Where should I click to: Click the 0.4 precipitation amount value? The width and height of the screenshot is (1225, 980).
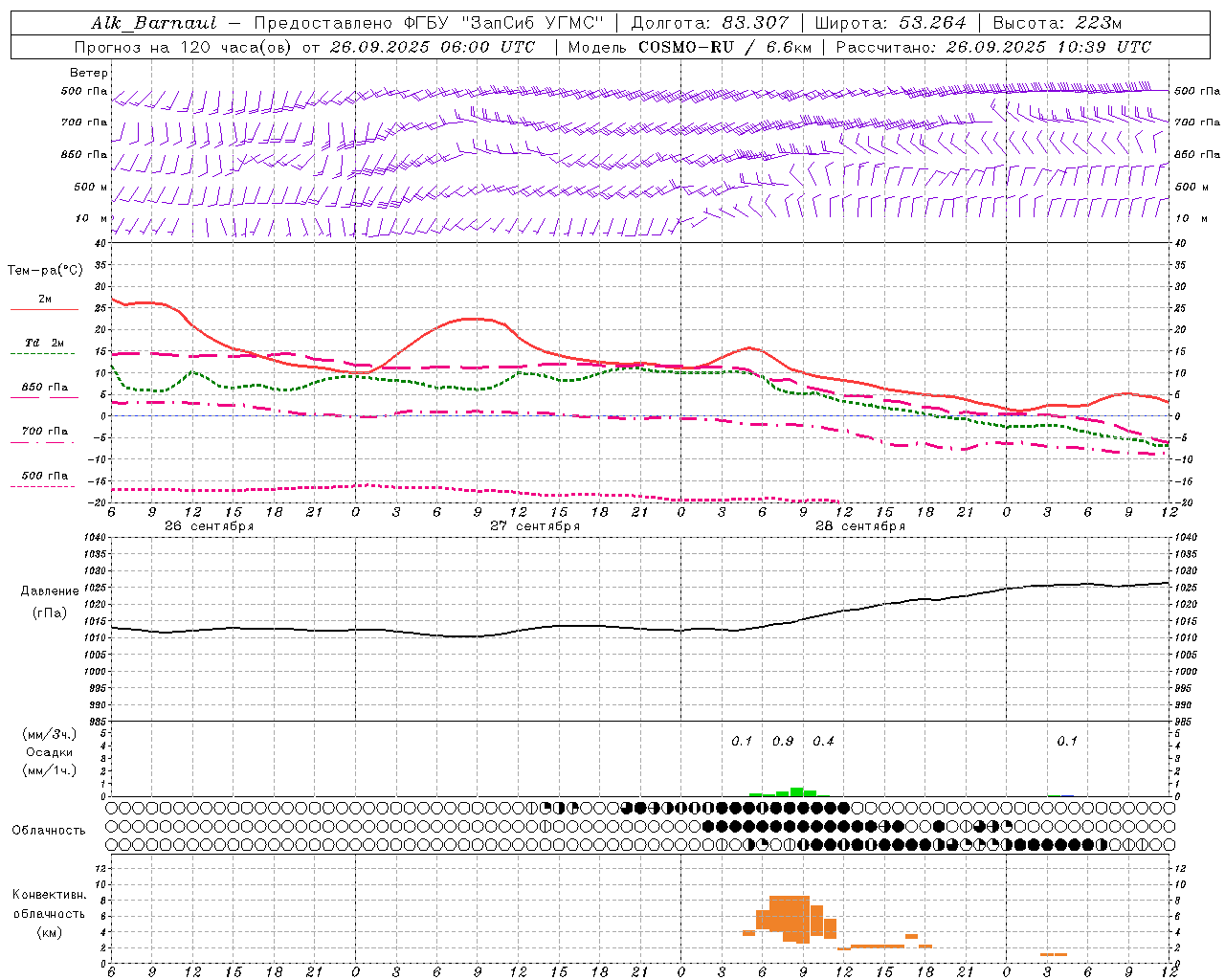[x=823, y=742]
